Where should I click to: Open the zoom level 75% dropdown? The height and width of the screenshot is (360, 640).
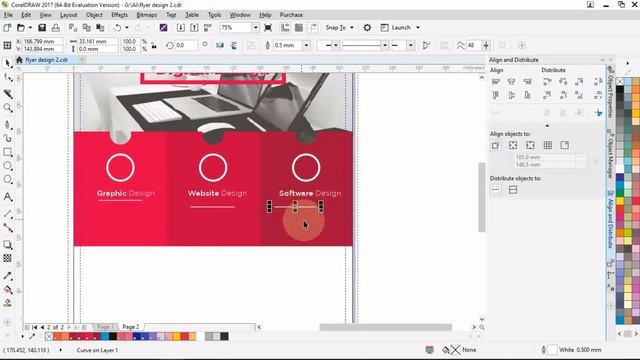pyautogui.click(x=255, y=28)
